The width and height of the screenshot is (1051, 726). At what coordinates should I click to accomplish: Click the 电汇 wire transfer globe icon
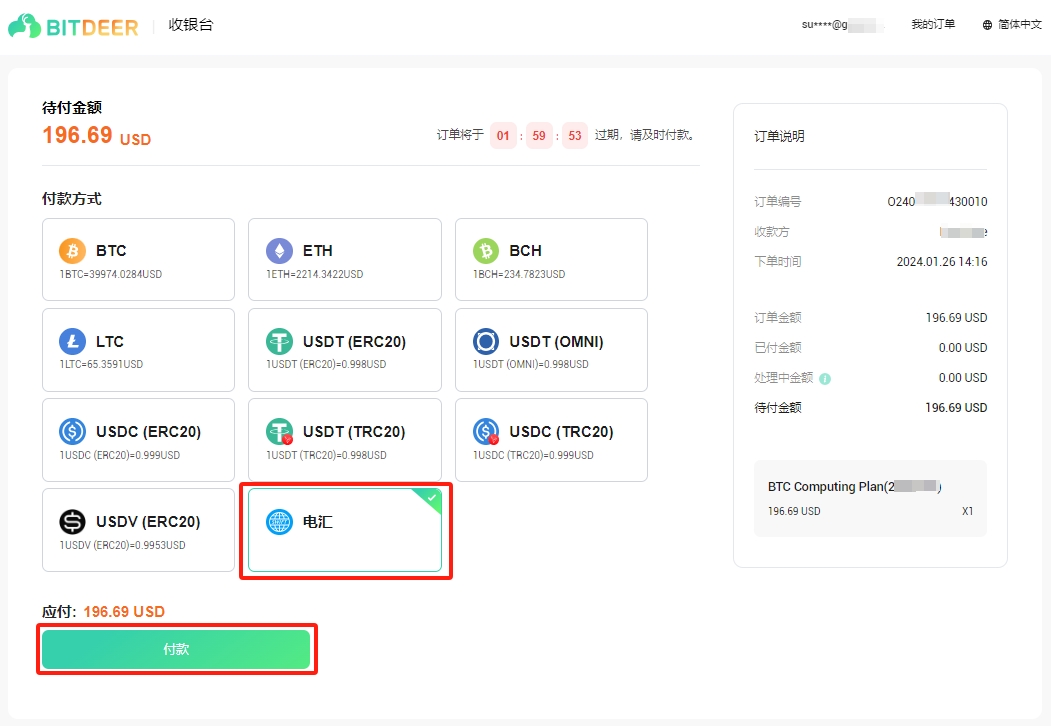click(x=280, y=522)
